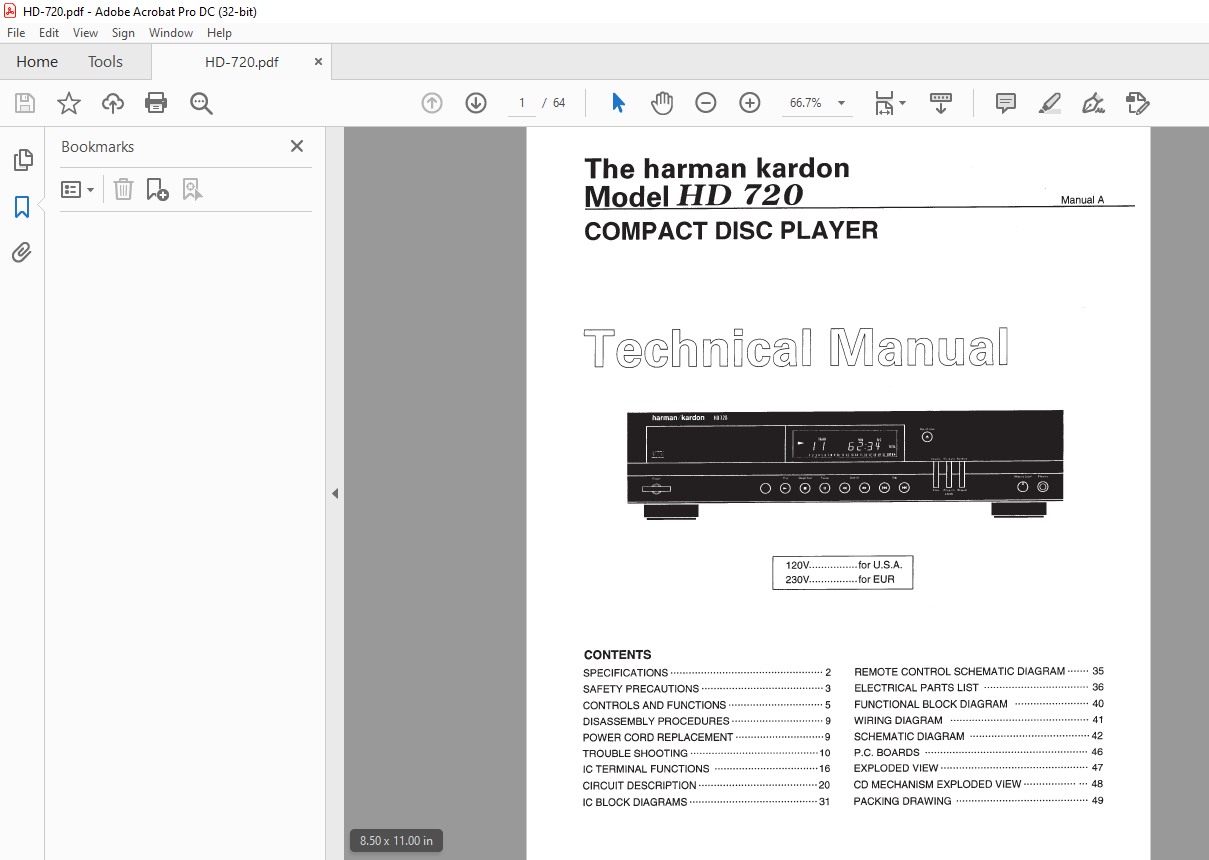Open the Sign document pen icon
This screenshot has width=1209, height=860.
pos(1093,103)
